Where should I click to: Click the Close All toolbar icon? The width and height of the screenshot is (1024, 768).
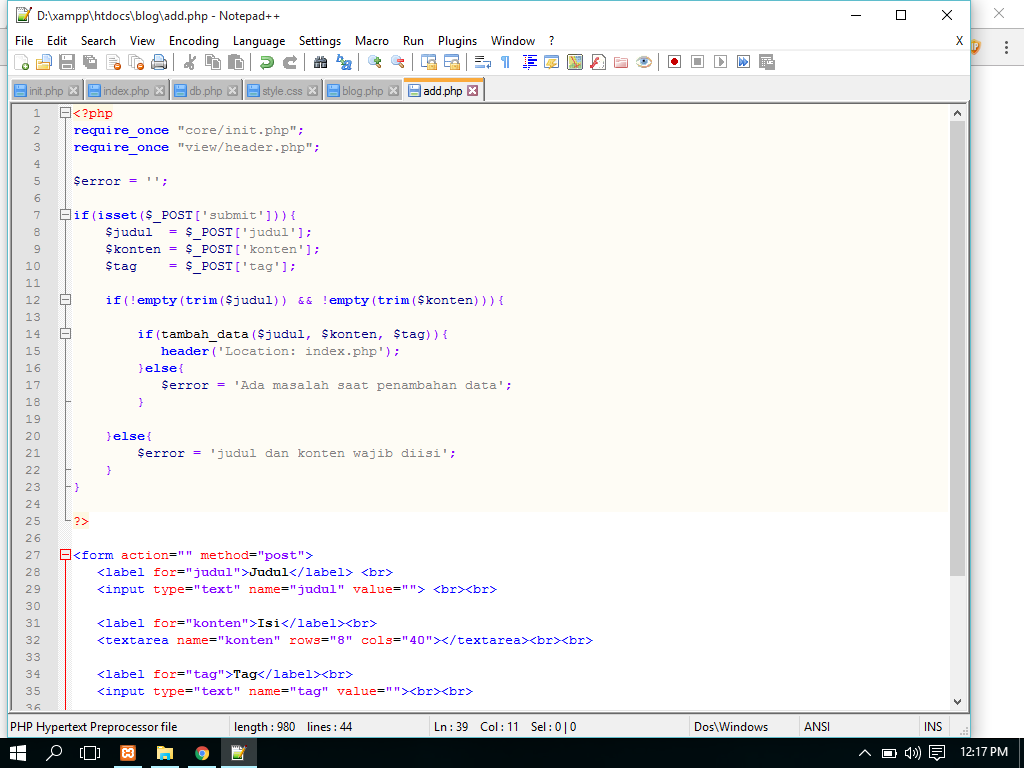pyautogui.click(x=136, y=62)
